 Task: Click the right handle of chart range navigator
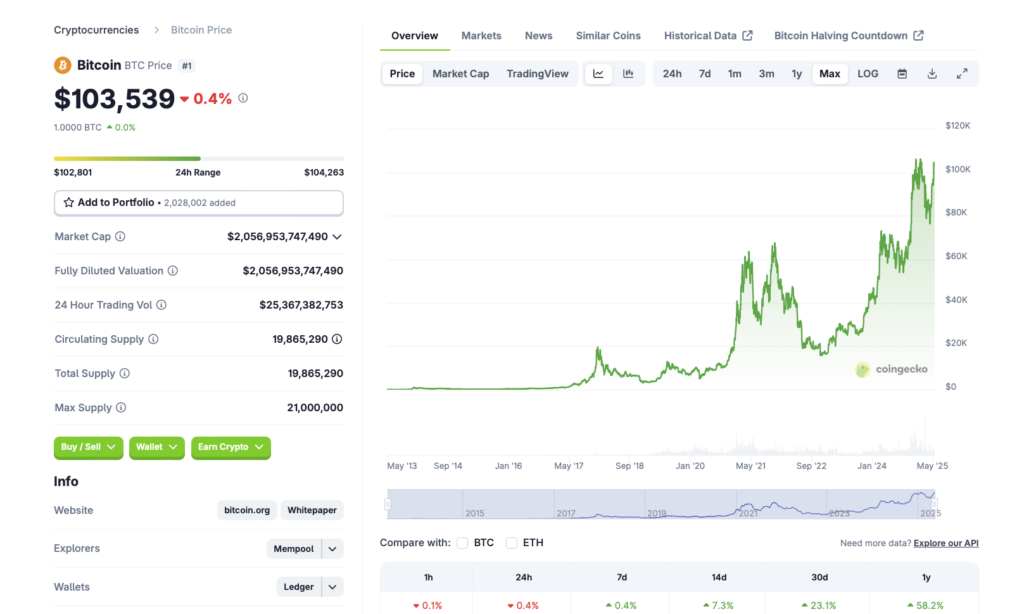tap(935, 504)
